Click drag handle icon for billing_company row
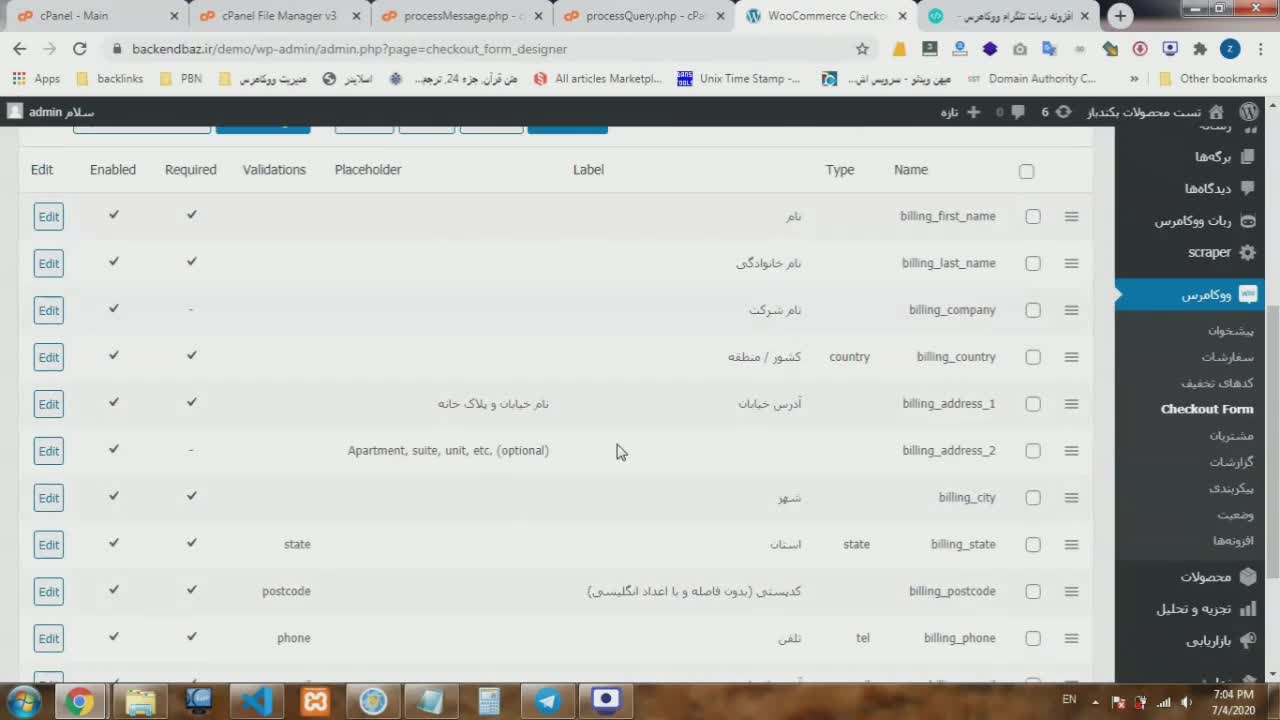The width and height of the screenshot is (1280, 720). point(1071,310)
